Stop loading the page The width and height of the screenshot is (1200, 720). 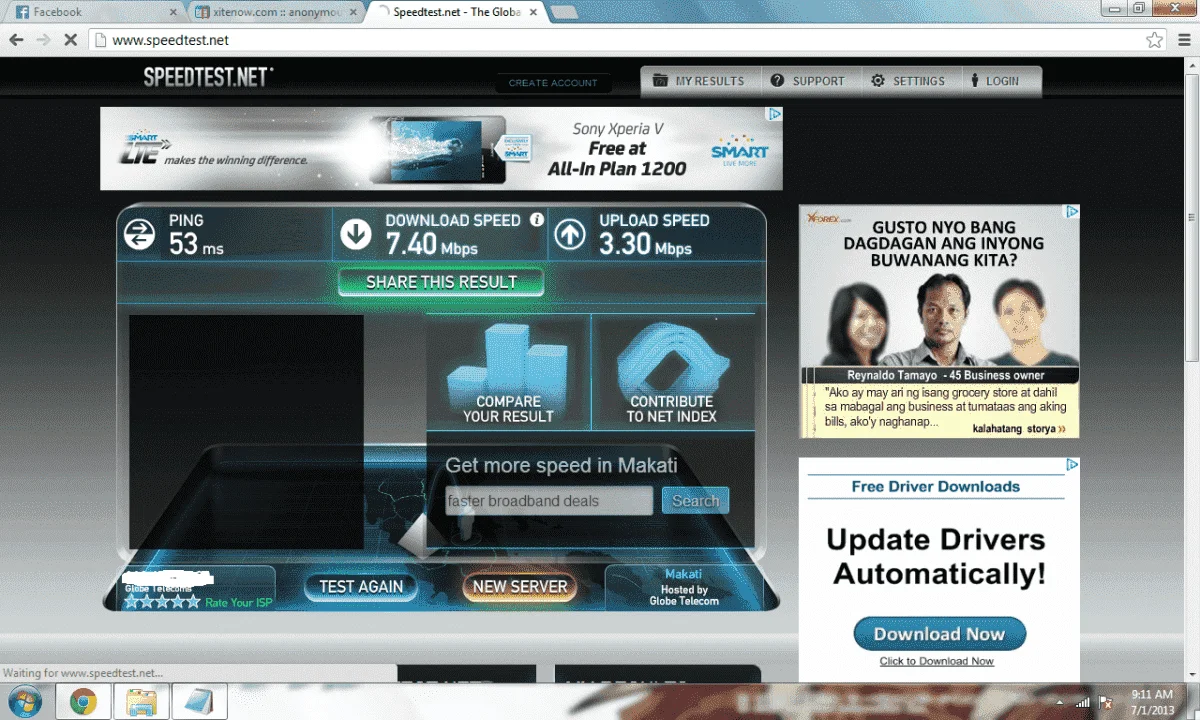click(x=70, y=40)
